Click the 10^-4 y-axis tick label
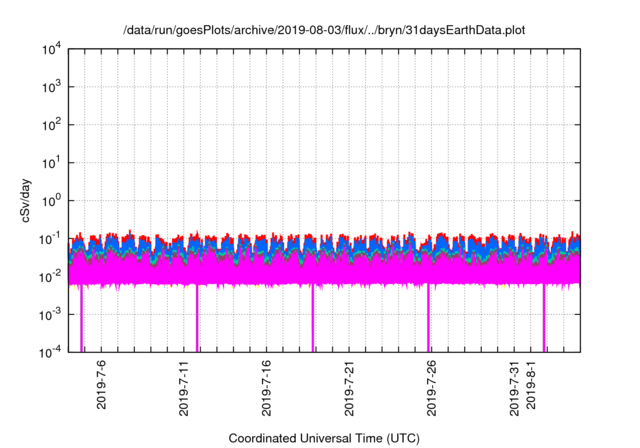 point(50,352)
